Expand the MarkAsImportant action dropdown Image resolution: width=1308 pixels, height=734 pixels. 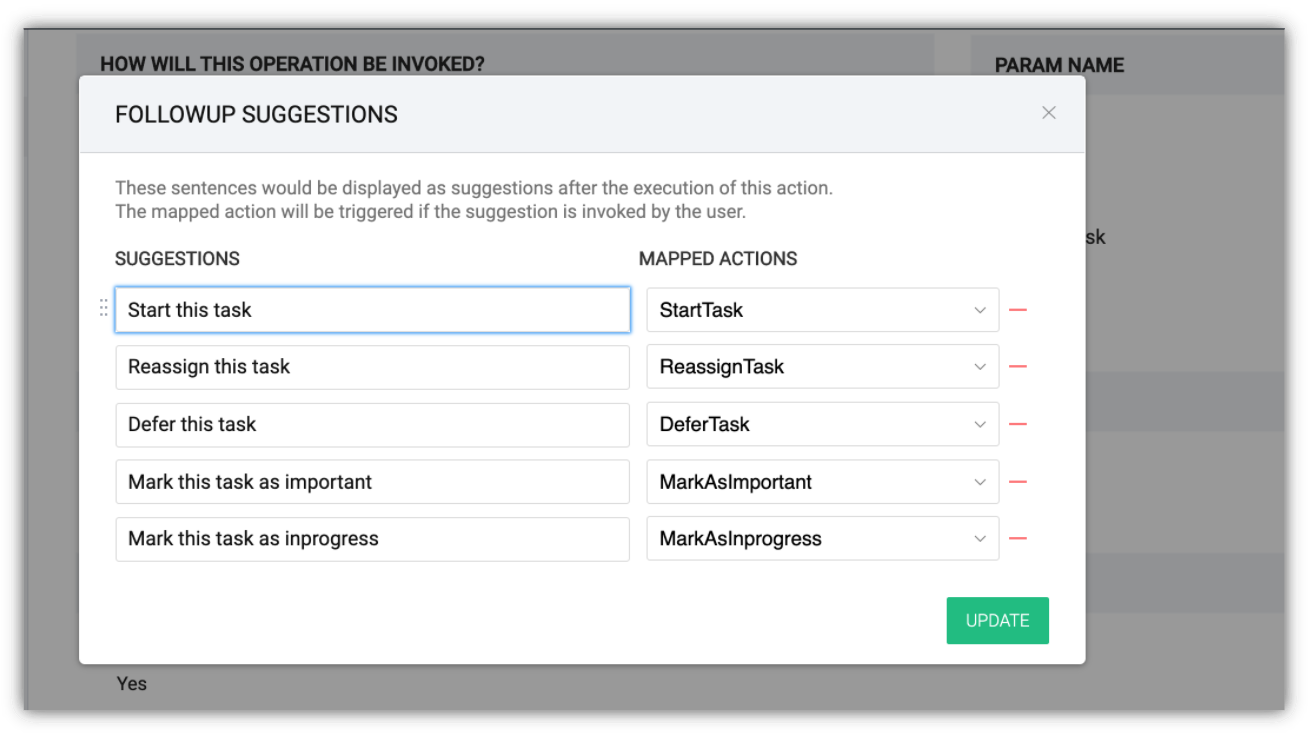822,482
